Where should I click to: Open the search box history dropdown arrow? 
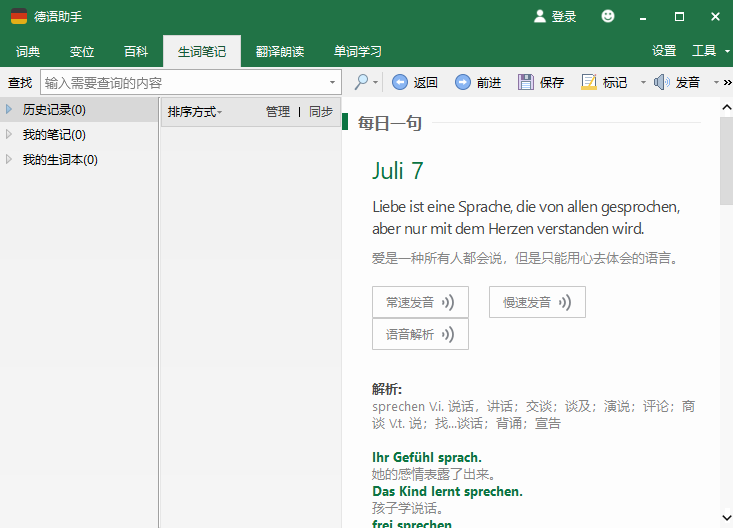333,83
